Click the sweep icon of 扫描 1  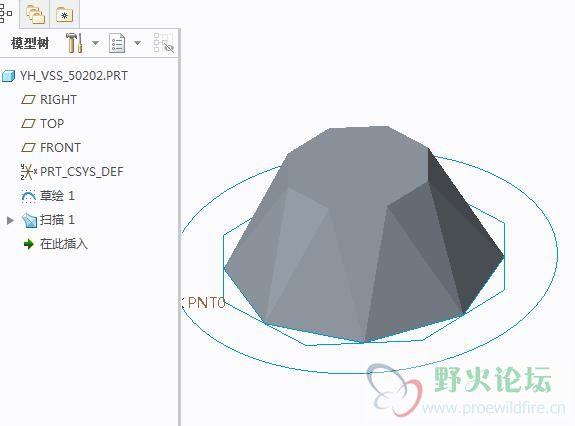pyautogui.click(x=29, y=220)
